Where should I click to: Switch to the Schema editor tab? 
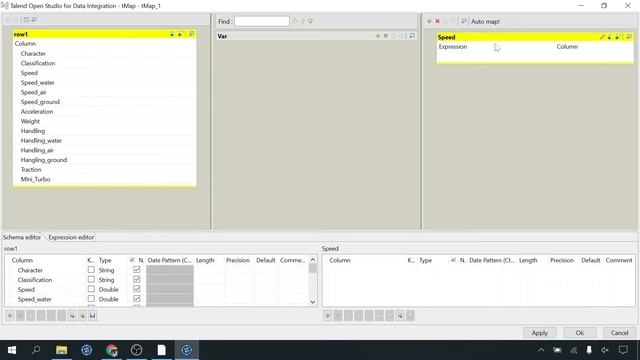pos(22,237)
